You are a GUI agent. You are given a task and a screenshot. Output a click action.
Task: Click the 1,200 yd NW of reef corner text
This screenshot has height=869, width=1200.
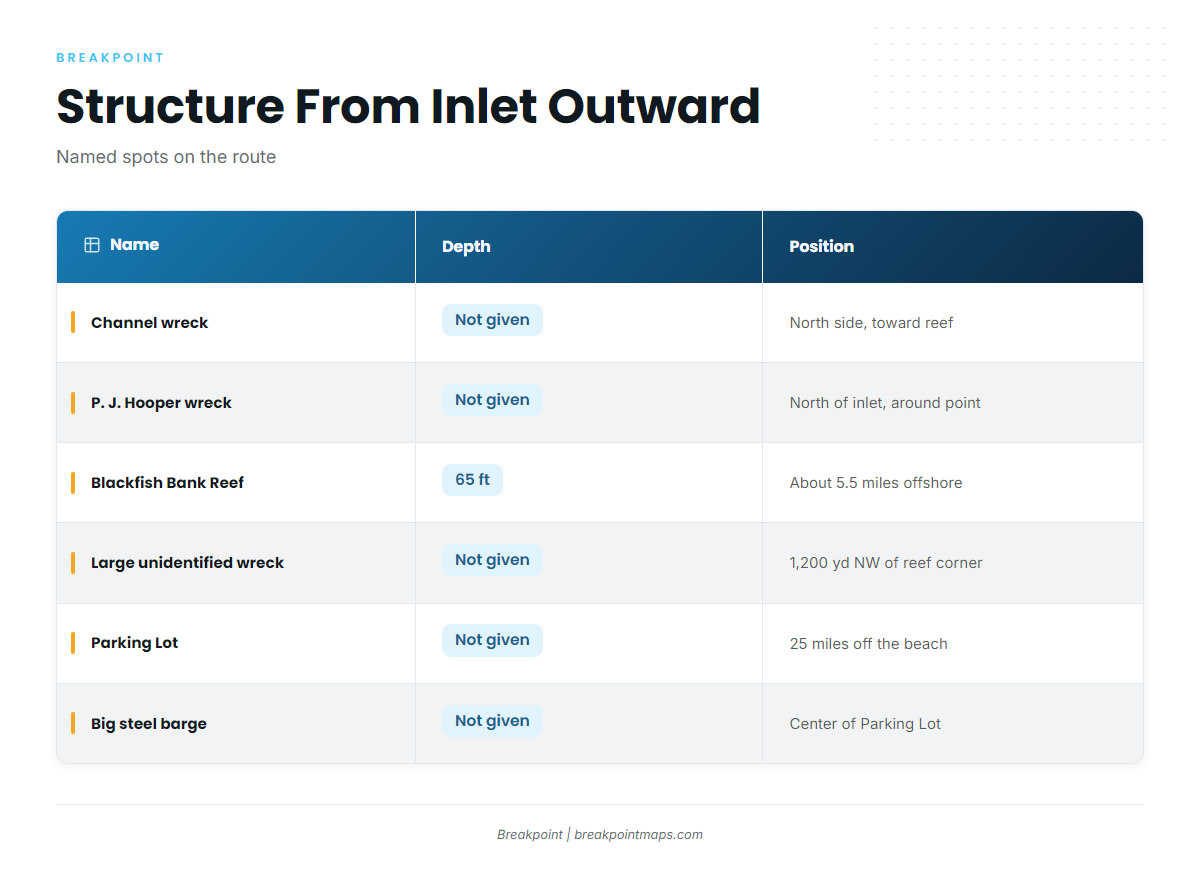(886, 563)
